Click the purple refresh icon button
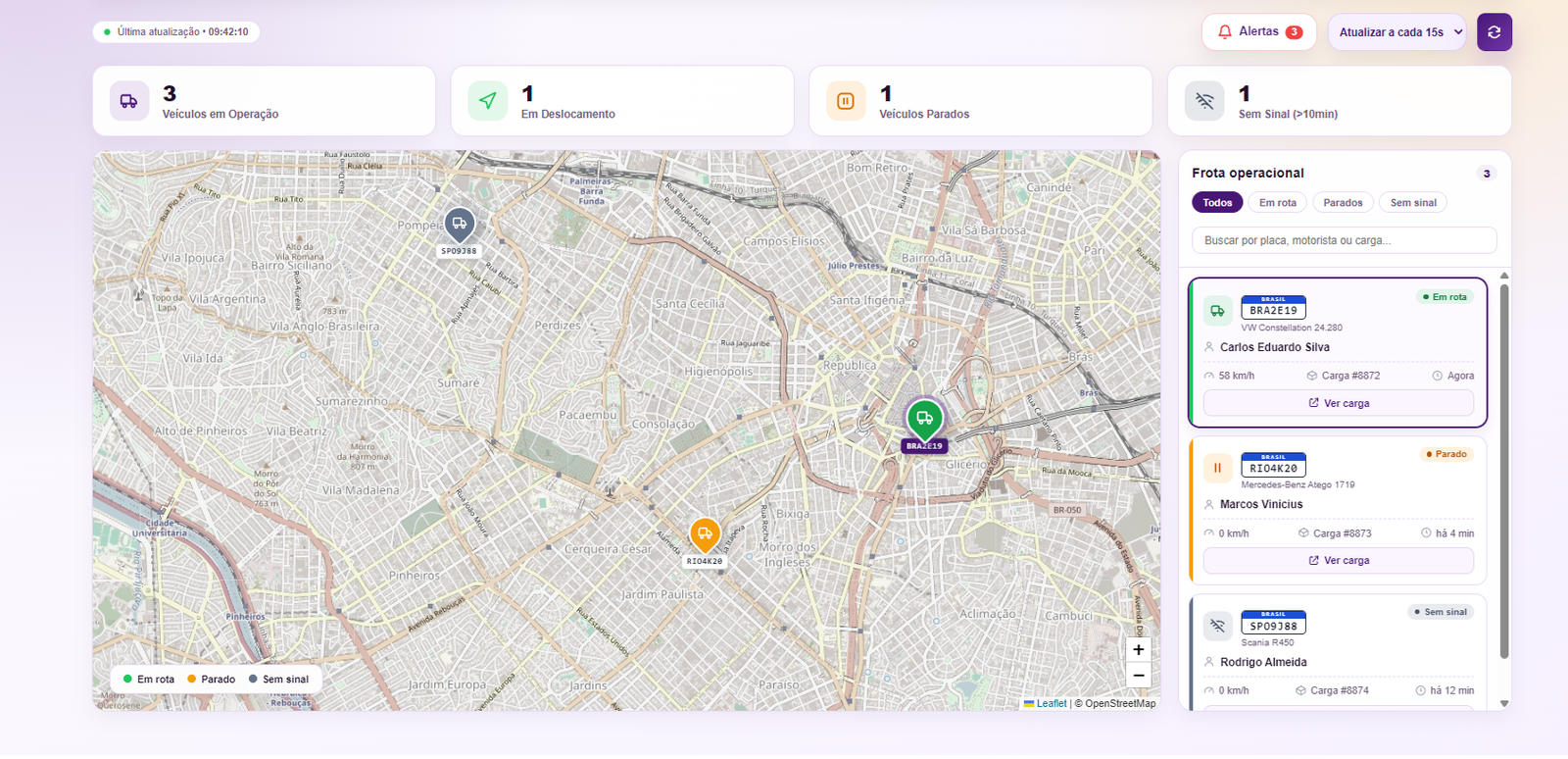Screen dimensions: 1568x759 (x=1494, y=32)
